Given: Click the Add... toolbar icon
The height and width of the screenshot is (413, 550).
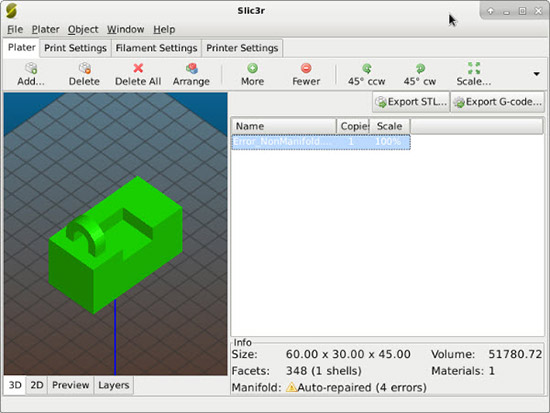Looking at the screenshot, I should point(31,68).
